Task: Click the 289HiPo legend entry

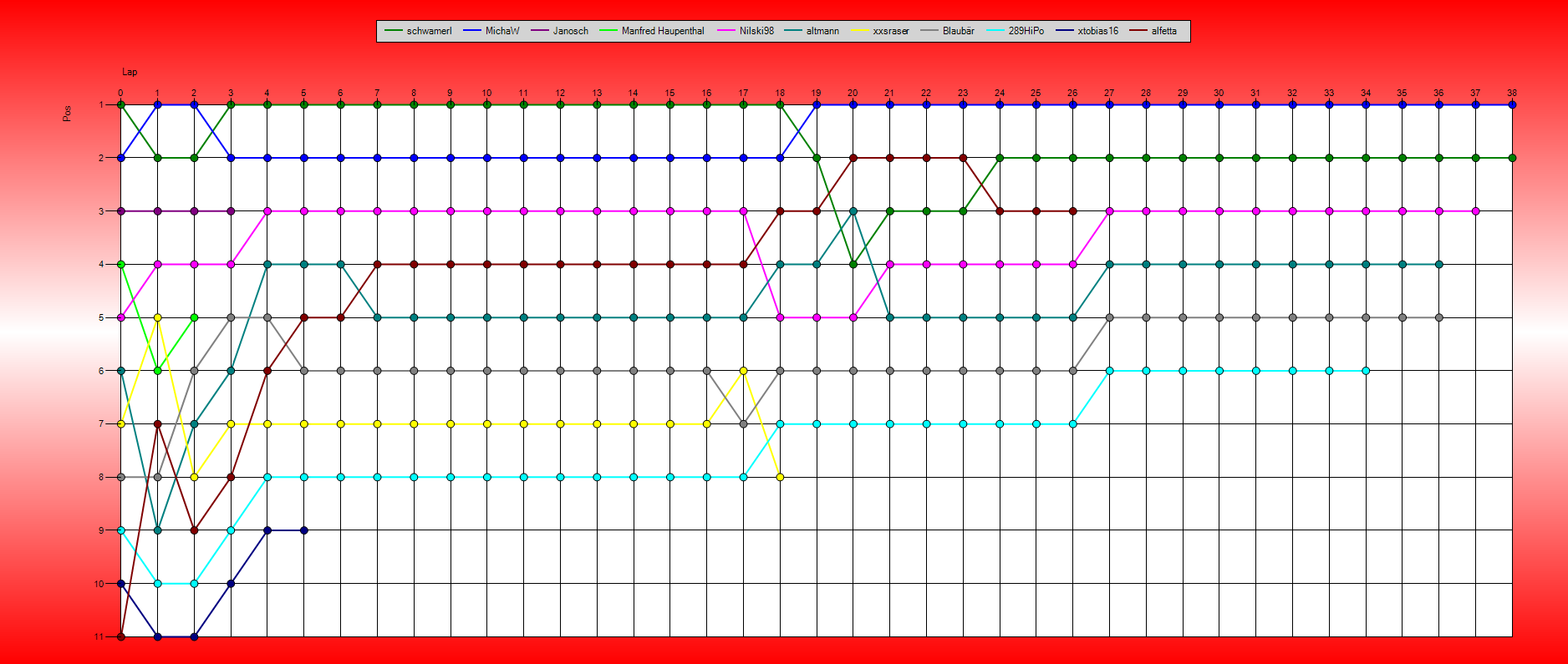Action: click(1015, 31)
